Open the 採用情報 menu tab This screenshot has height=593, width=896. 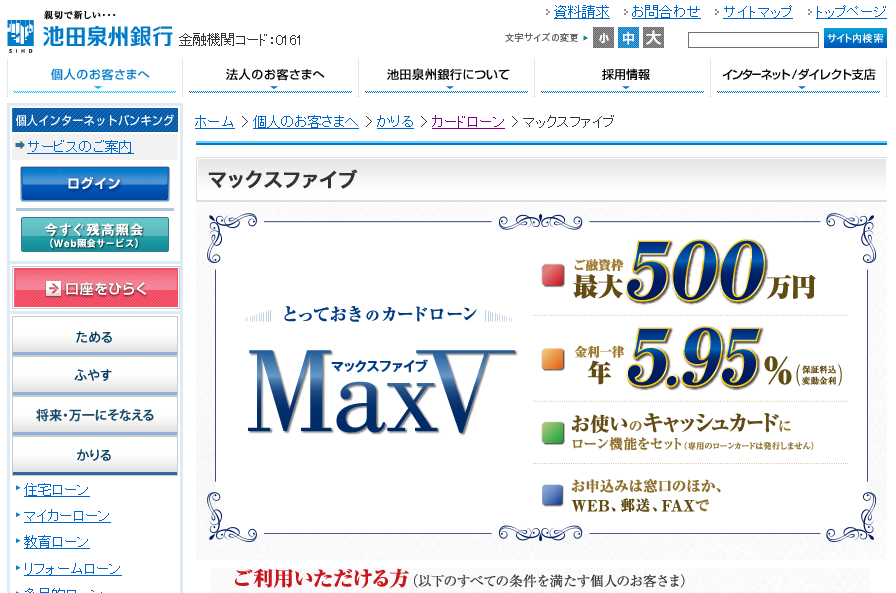click(623, 77)
